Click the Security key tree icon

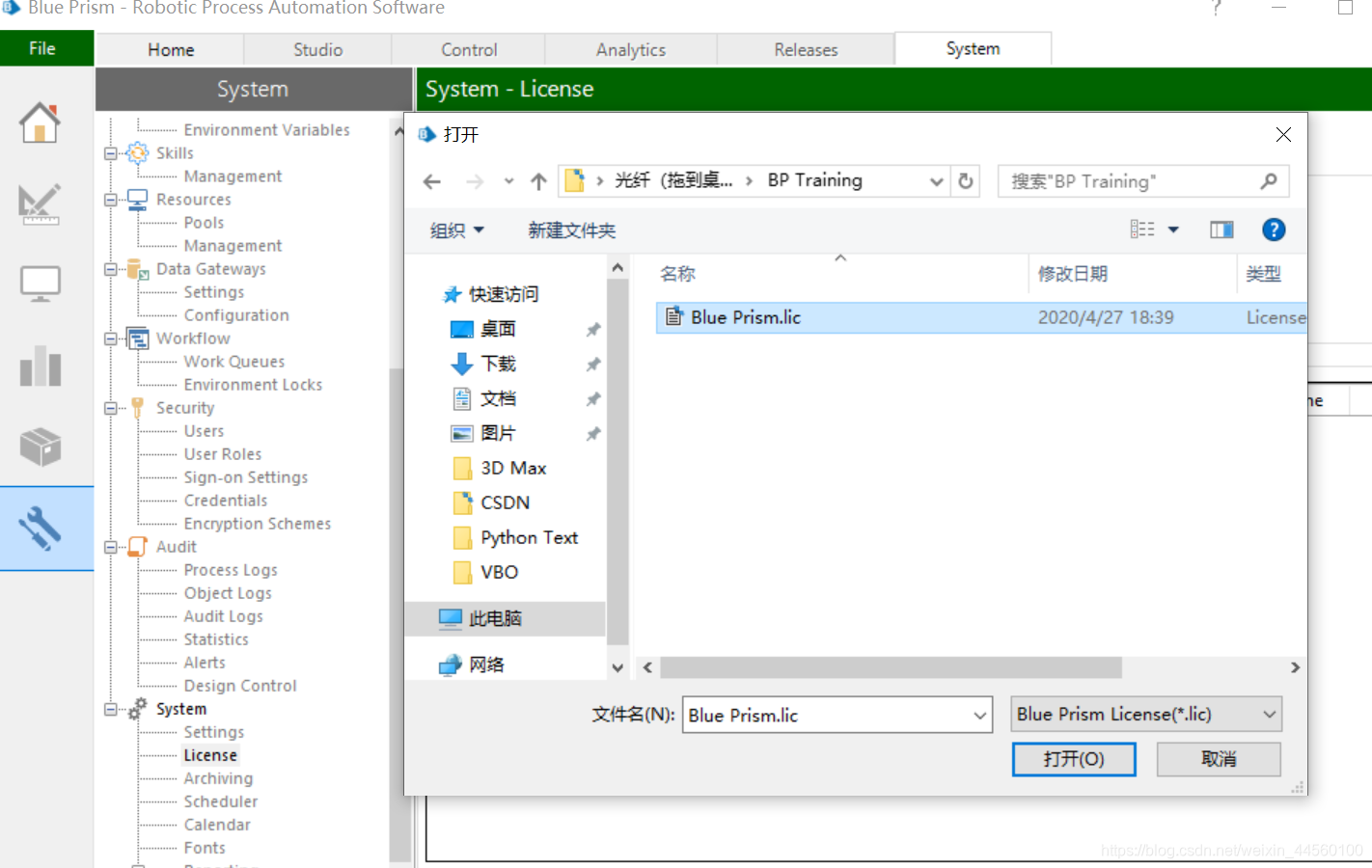[x=138, y=408]
